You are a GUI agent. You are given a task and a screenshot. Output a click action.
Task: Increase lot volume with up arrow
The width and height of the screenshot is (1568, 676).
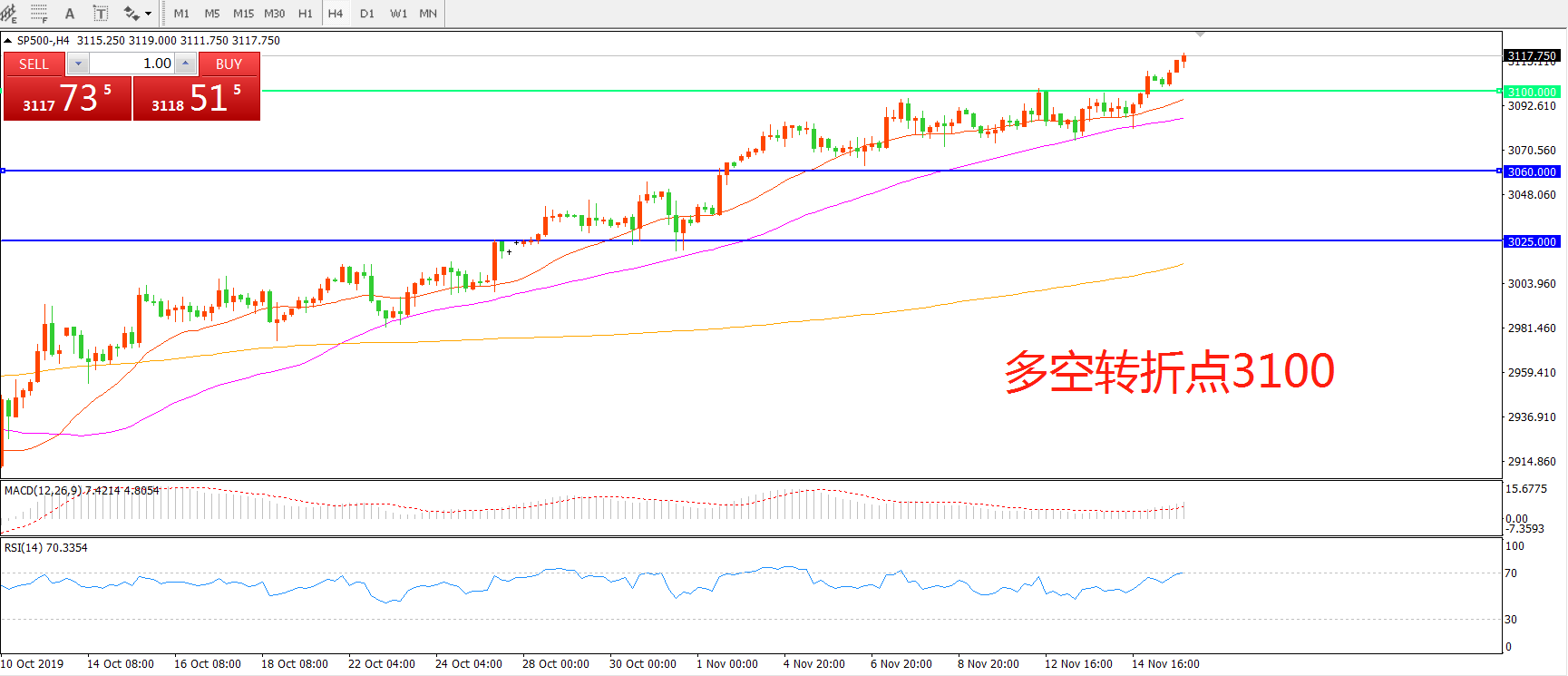tap(185, 64)
